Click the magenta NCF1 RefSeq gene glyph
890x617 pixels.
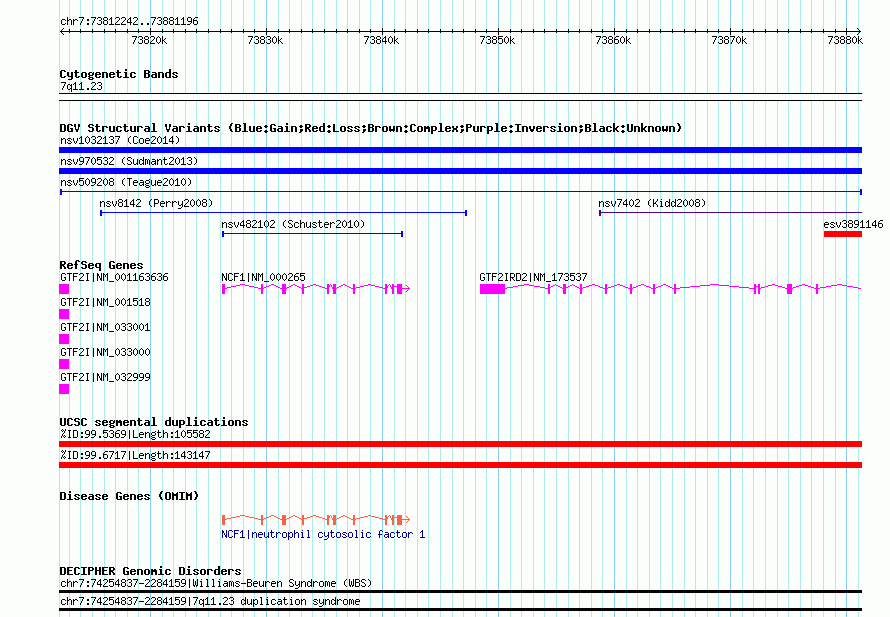tap(316, 289)
